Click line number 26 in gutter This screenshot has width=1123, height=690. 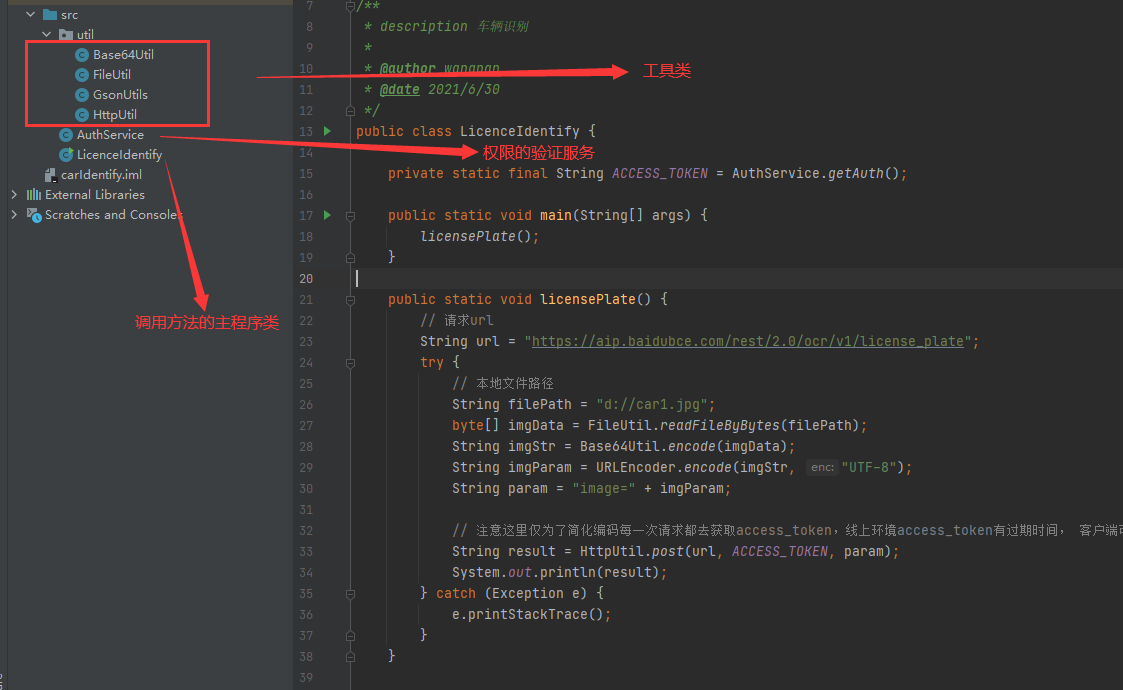coord(307,405)
